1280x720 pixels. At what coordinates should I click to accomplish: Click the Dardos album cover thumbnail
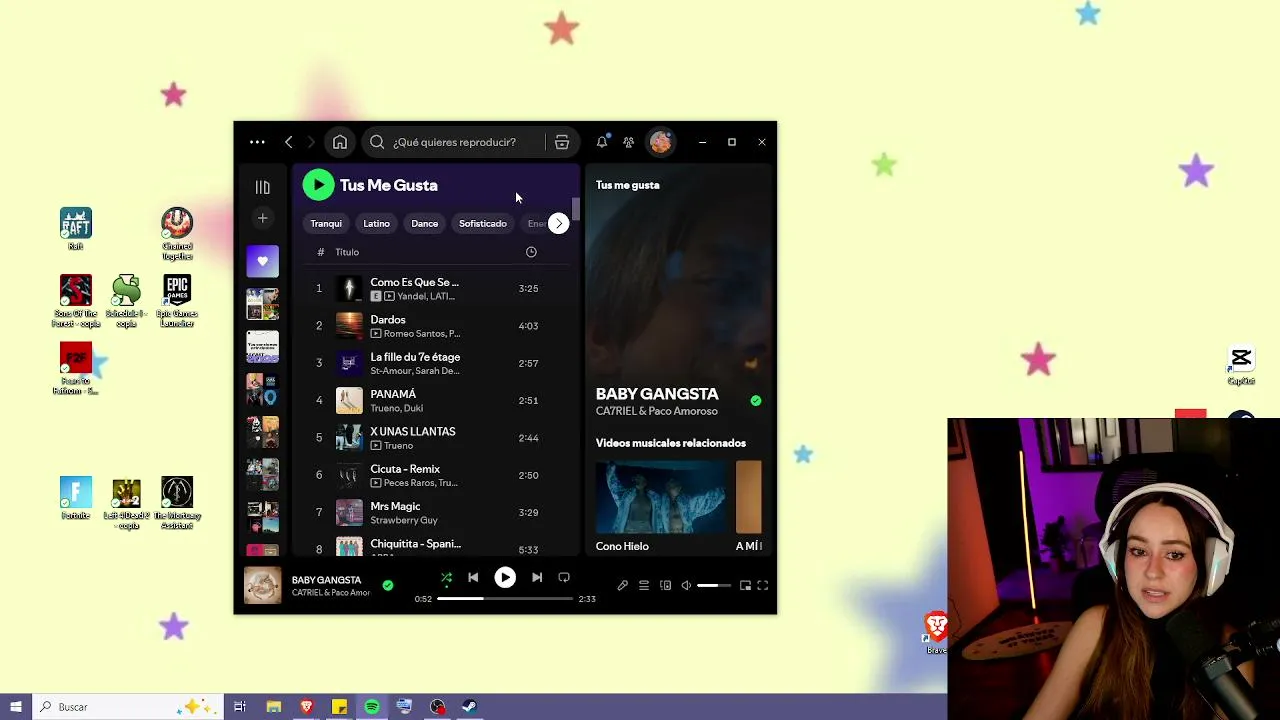click(x=349, y=326)
